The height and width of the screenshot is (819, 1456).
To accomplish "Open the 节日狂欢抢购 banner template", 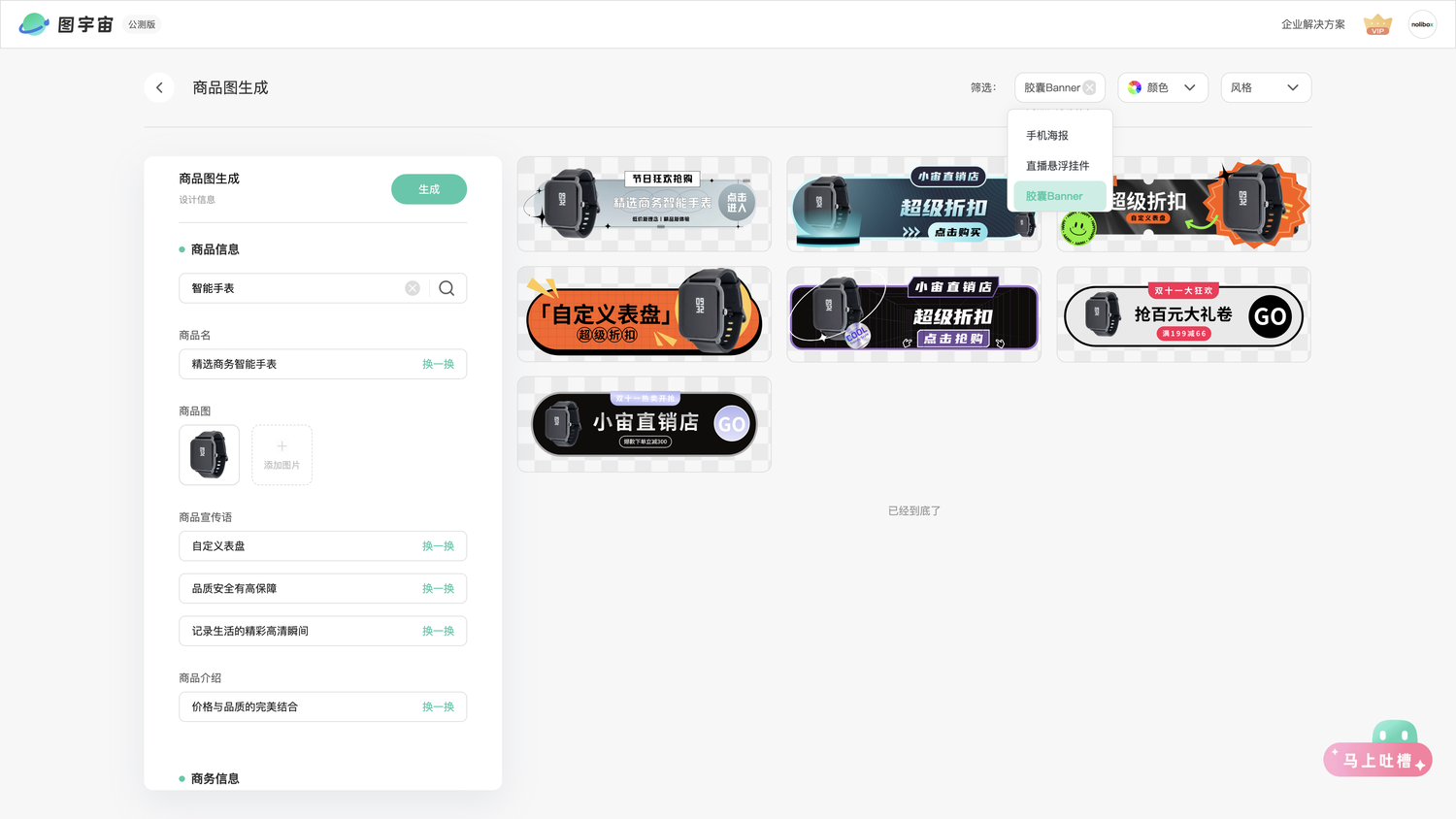I will tap(645, 204).
